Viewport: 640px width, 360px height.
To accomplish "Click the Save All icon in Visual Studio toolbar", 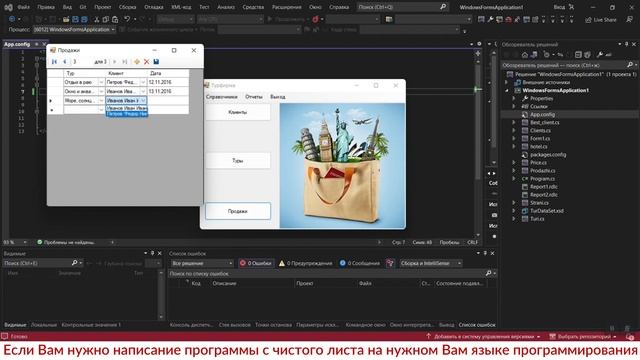I will pyautogui.click(x=84, y=19).
